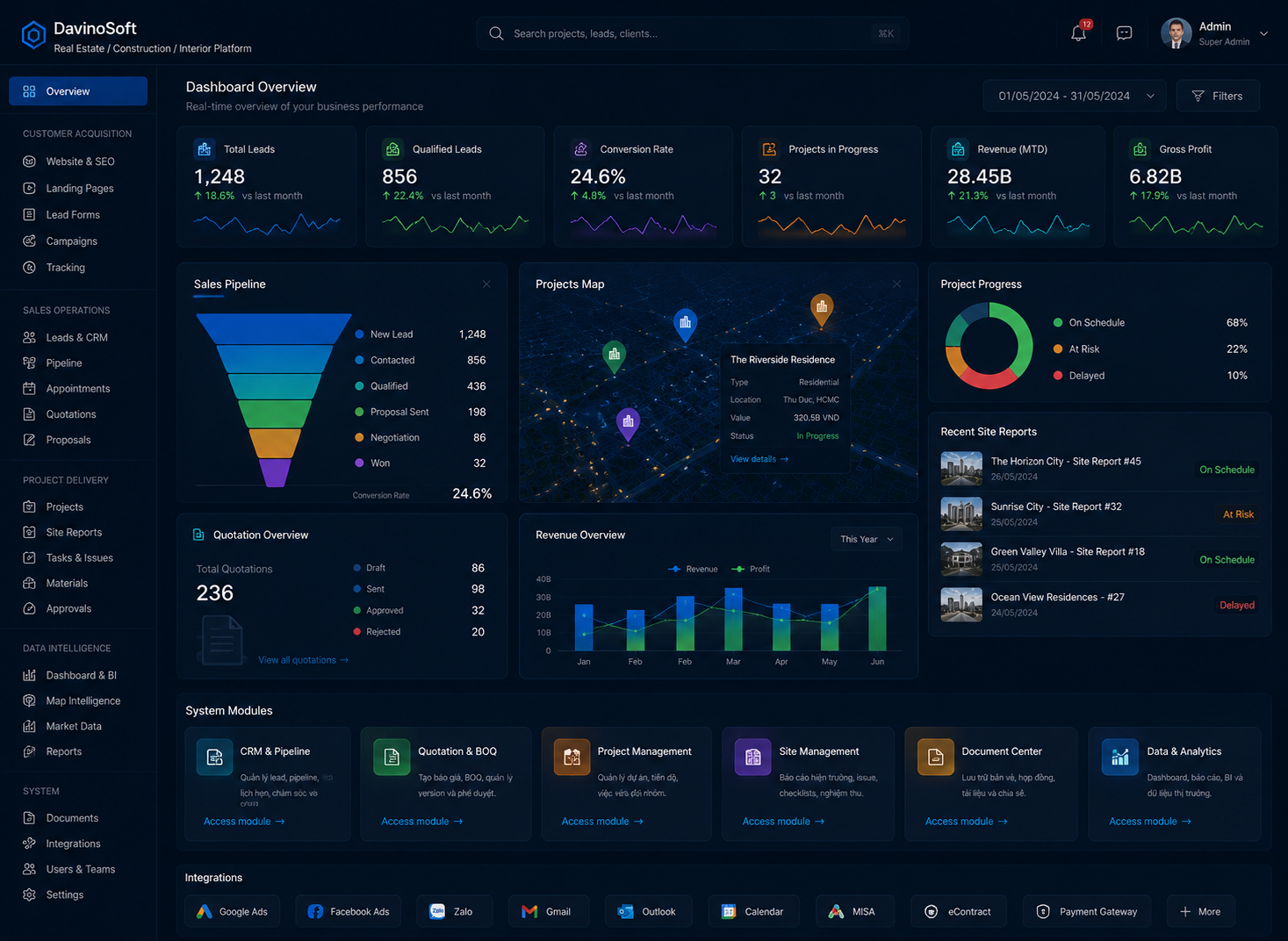Click the Conversion Rate card icon

click(x=580, y=149)
